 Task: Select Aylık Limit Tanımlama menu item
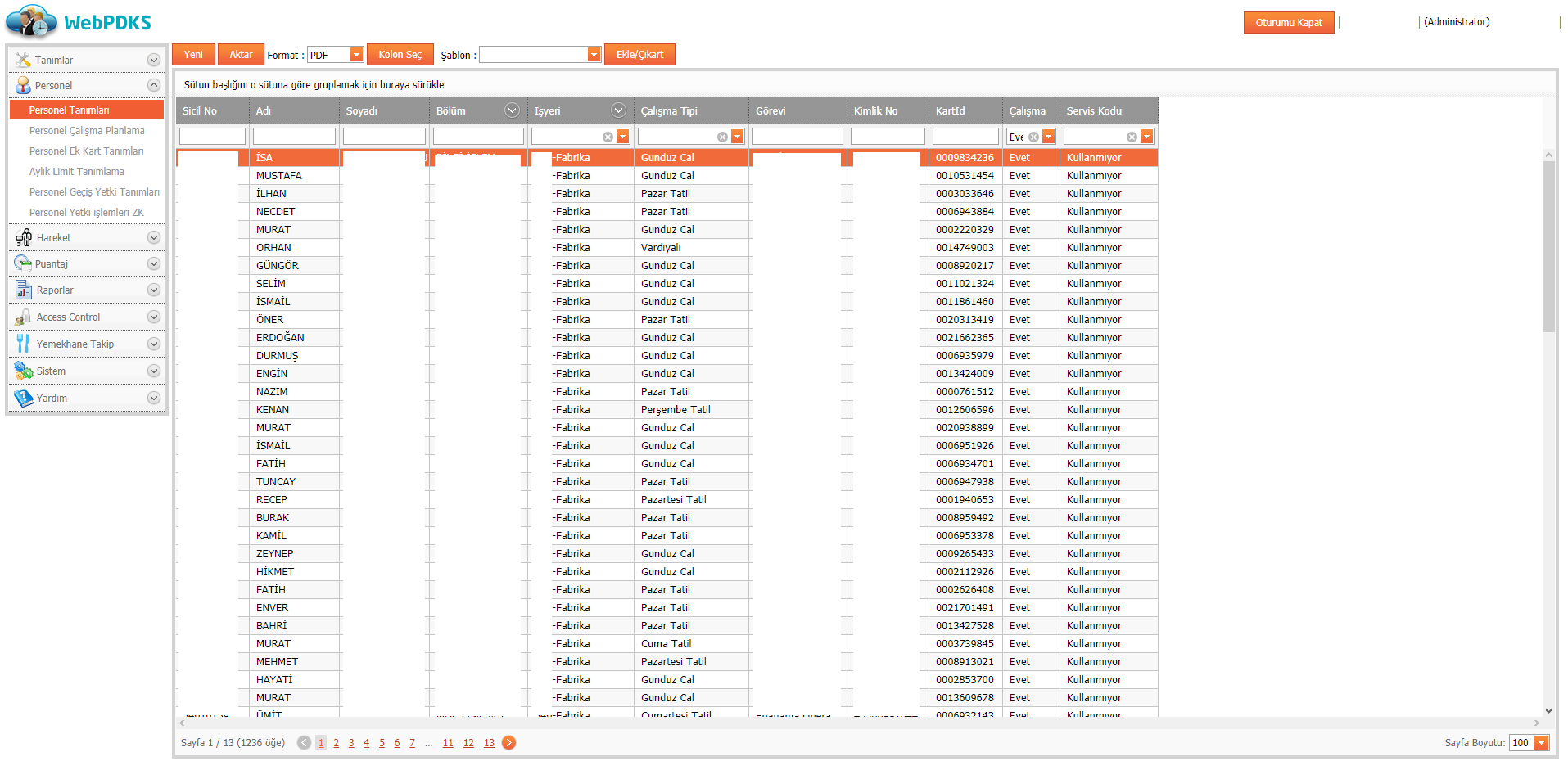(77, 172)
